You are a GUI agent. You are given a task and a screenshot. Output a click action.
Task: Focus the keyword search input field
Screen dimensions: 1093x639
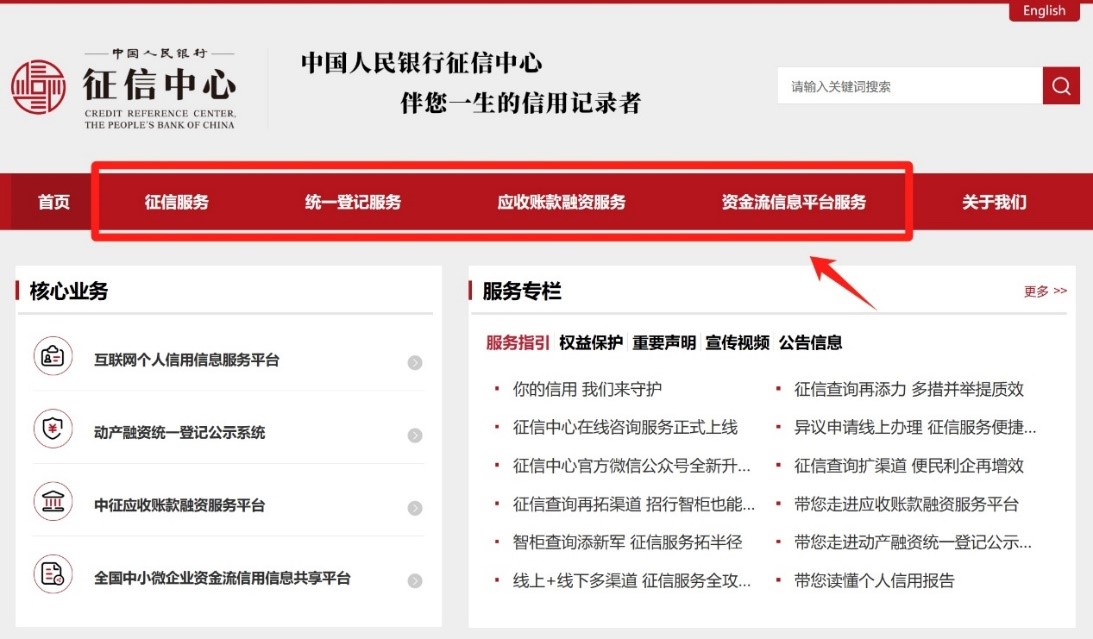tap(908, 87)
